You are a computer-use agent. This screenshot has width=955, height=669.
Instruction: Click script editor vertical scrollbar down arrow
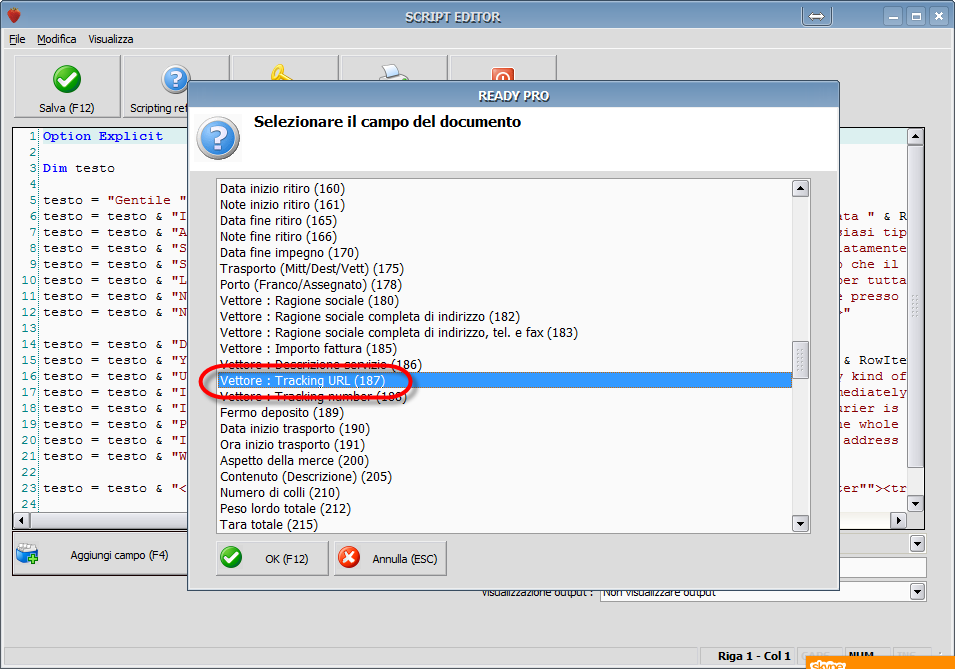[915, 503]
